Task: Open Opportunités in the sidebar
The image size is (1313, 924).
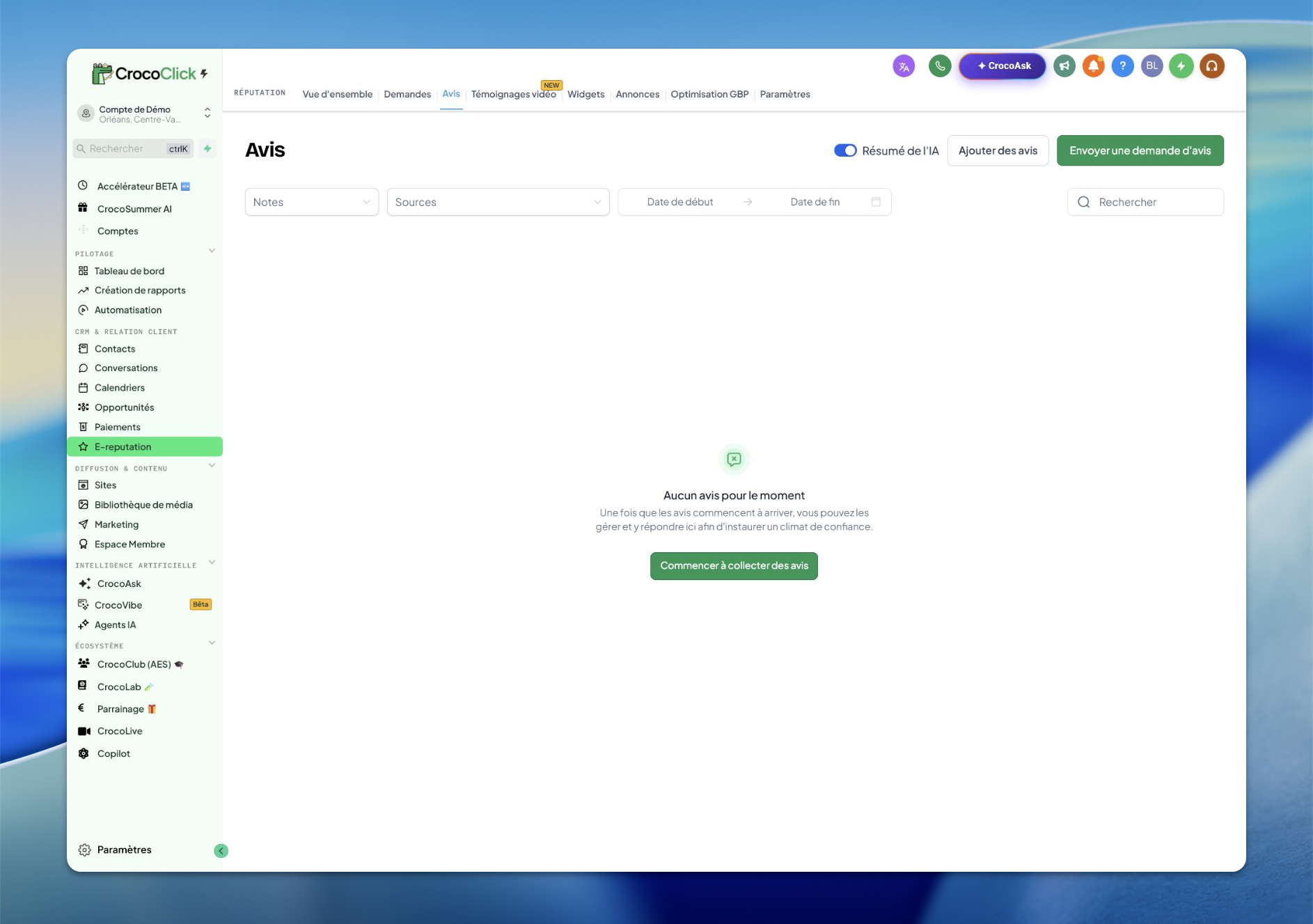Action: point(124,407)
